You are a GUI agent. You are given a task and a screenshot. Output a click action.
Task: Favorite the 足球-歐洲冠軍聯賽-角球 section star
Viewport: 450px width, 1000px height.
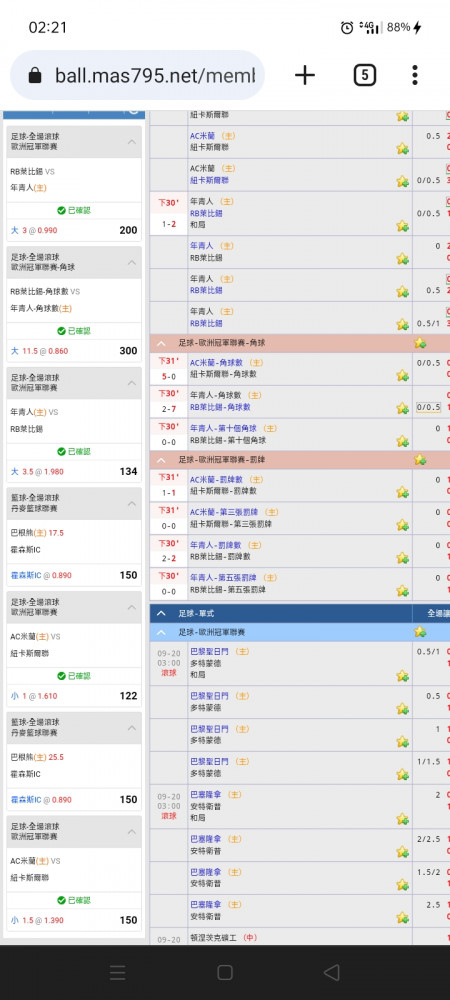419,343
